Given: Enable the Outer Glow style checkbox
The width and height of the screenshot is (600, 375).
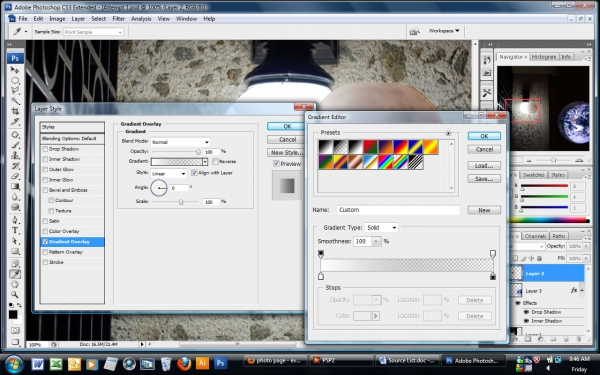Looking at the screenshot, I should click(45, 170).
